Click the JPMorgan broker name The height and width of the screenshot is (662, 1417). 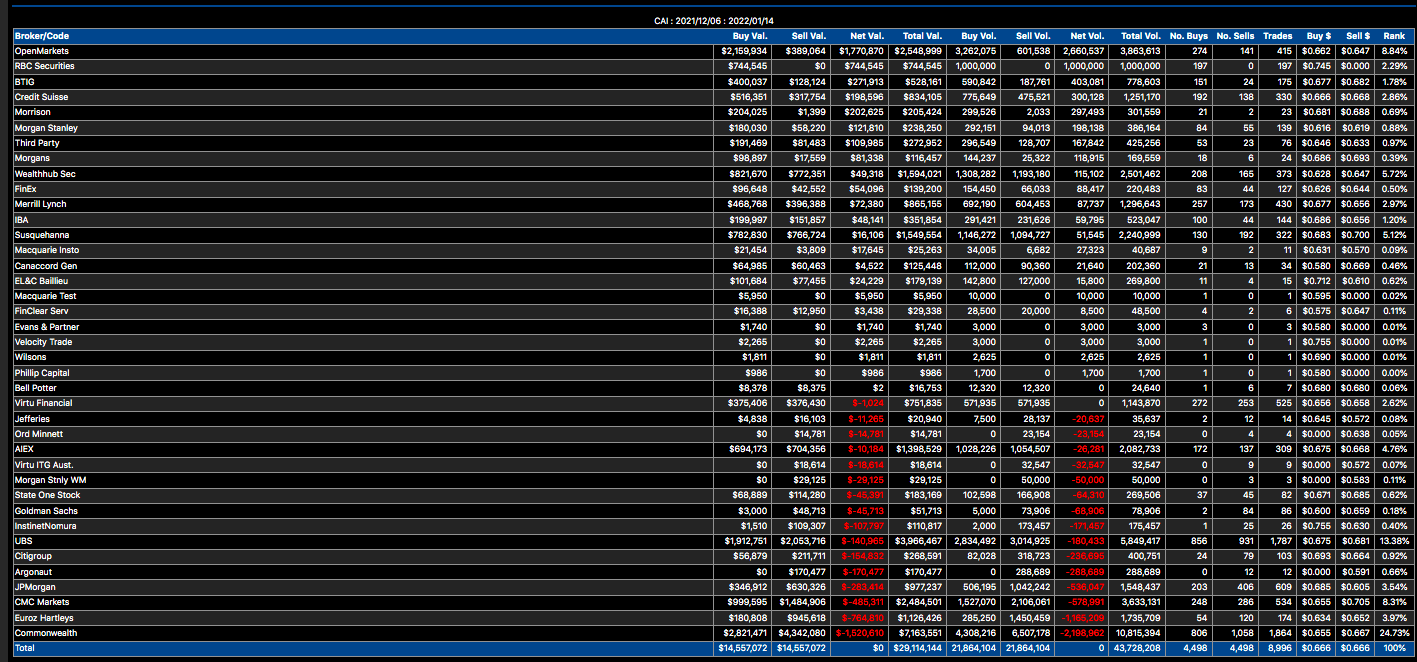[36, 587]
